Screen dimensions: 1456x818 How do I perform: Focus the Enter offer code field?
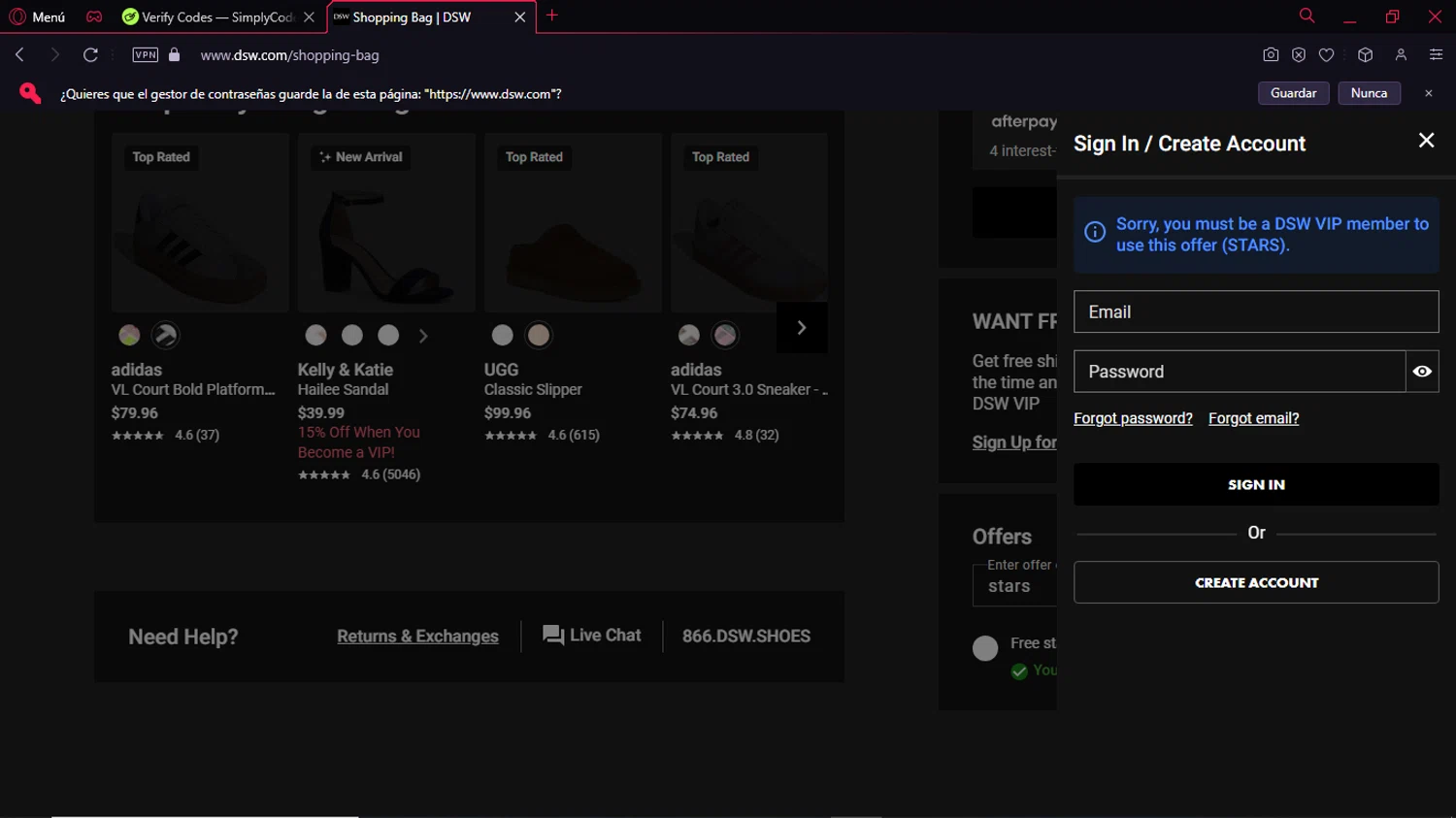coord(1014,586)
